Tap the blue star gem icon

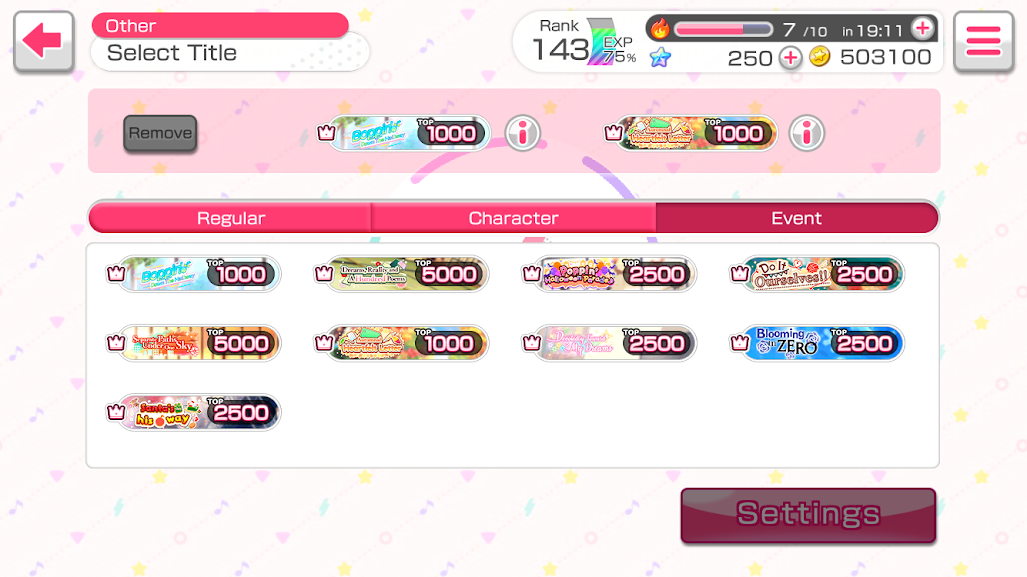(x=660, y=58)
